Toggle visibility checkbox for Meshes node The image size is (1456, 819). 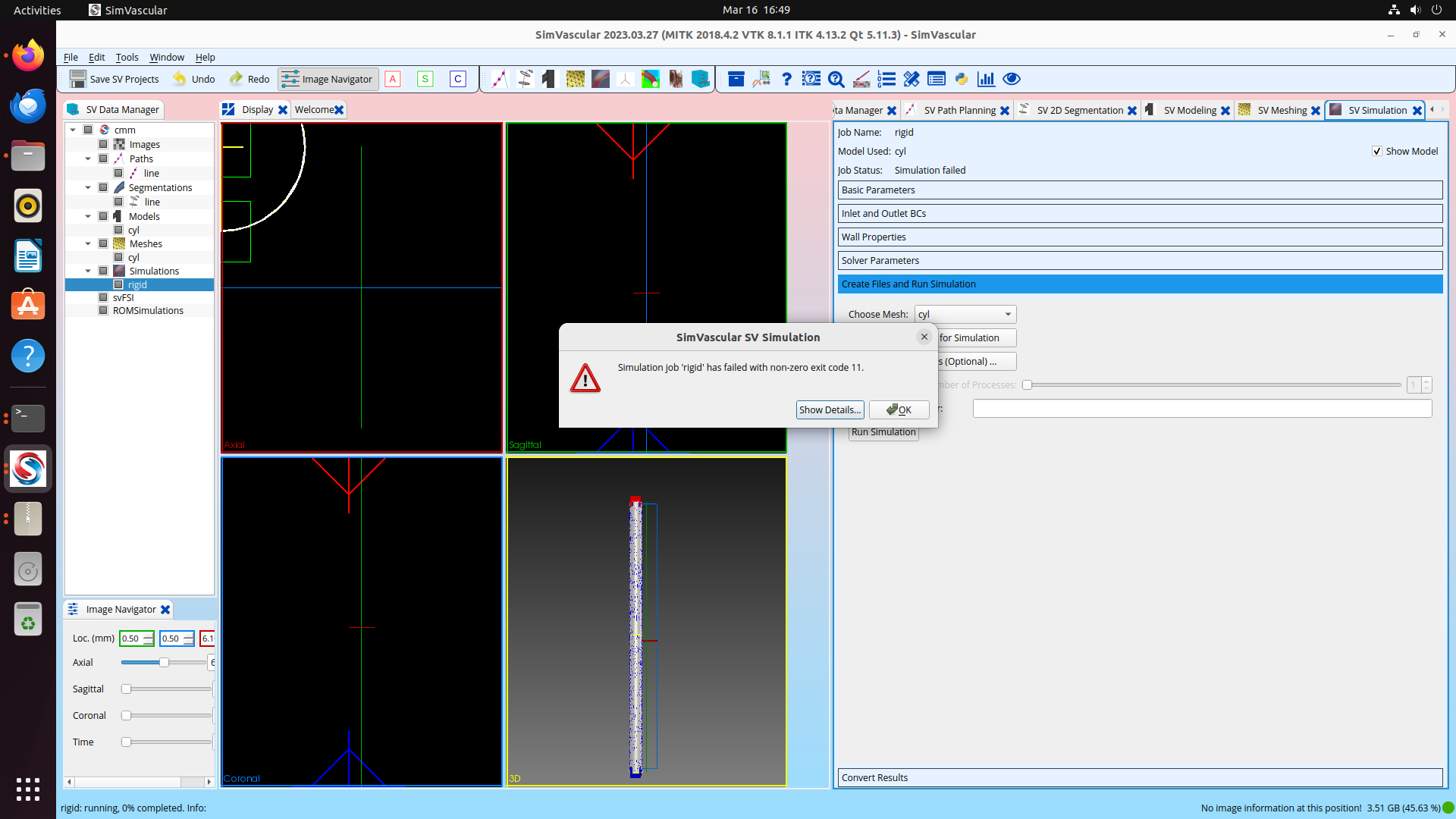click(103, 243)
